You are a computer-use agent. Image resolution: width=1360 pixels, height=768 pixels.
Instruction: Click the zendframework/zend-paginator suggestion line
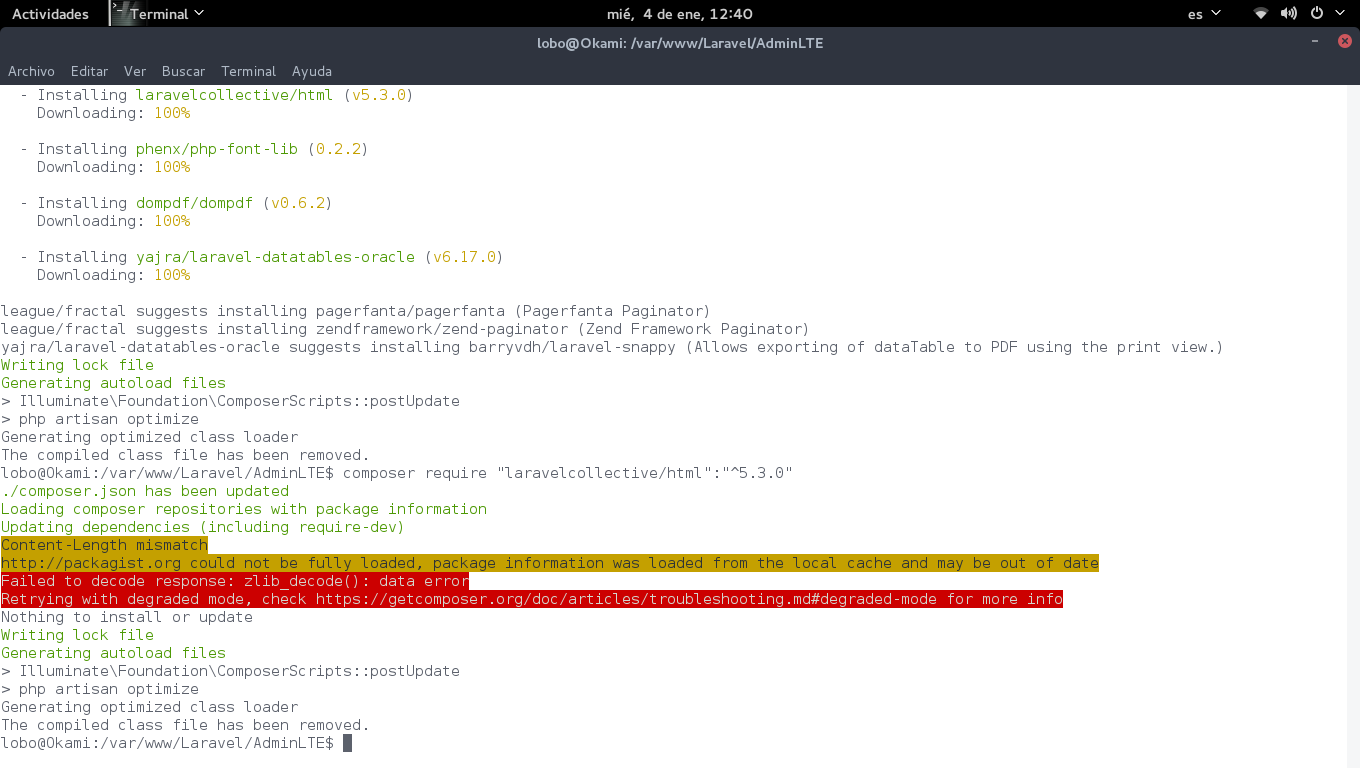pyautogui.click(x=405, y=329)
